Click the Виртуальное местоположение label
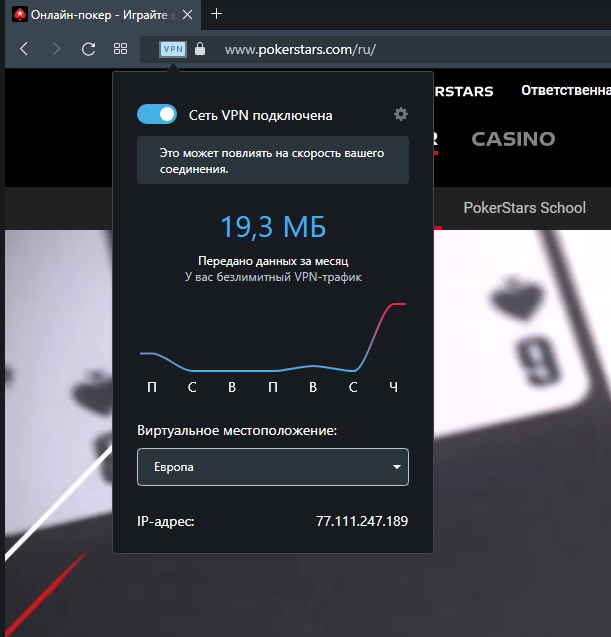Screen dimensions: 611x637 (x=237, y=430)
